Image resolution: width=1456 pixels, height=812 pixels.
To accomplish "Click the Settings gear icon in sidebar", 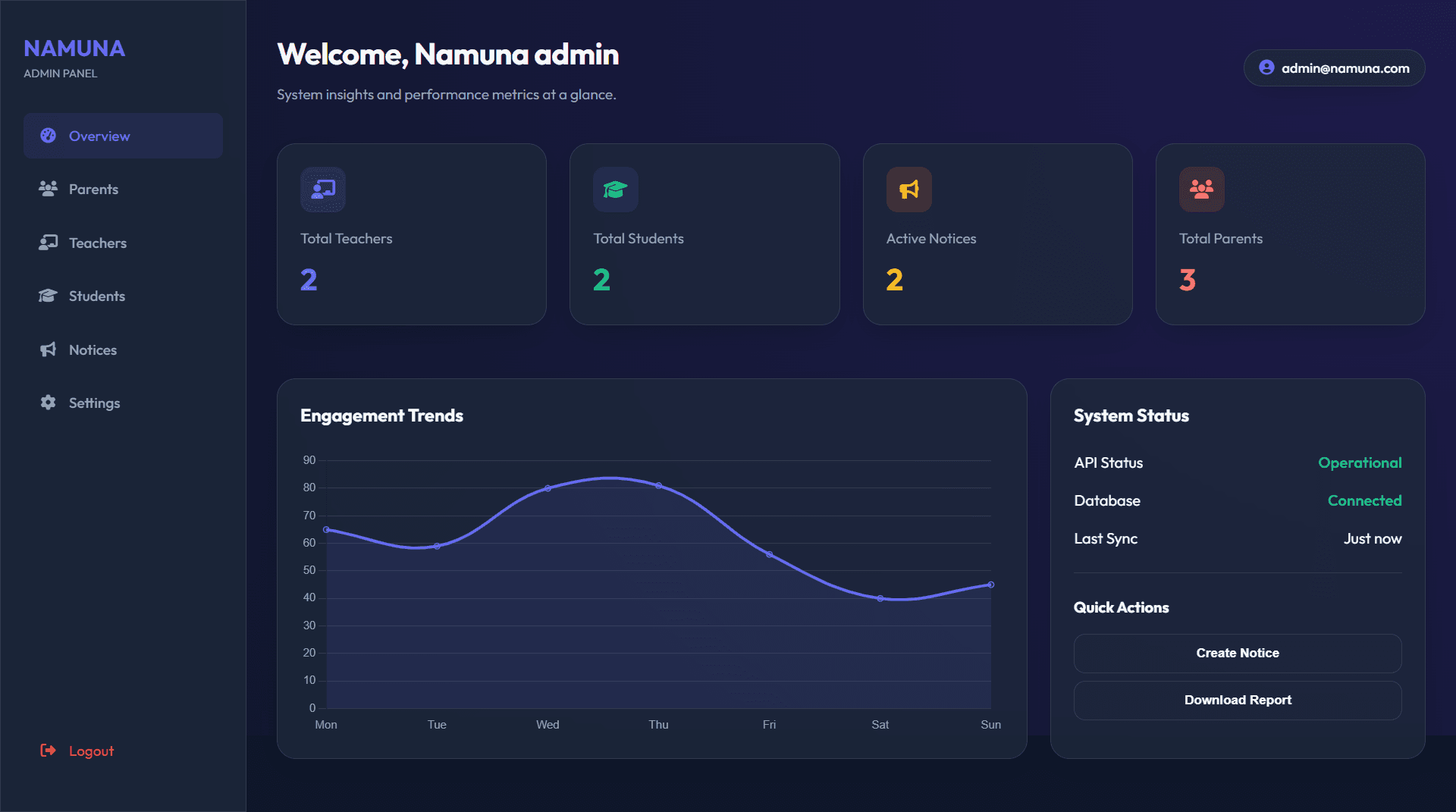I will 48,403.
